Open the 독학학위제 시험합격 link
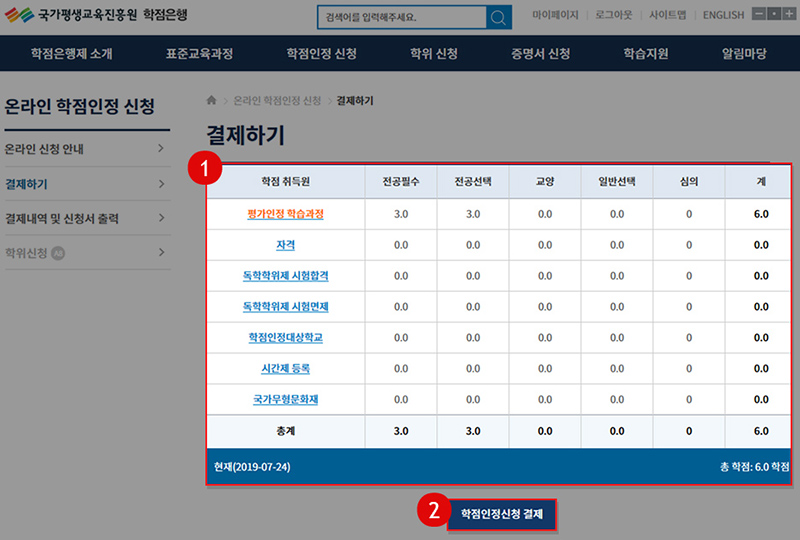This screenshot has width=800, height=540. click(x=285, y=276)
